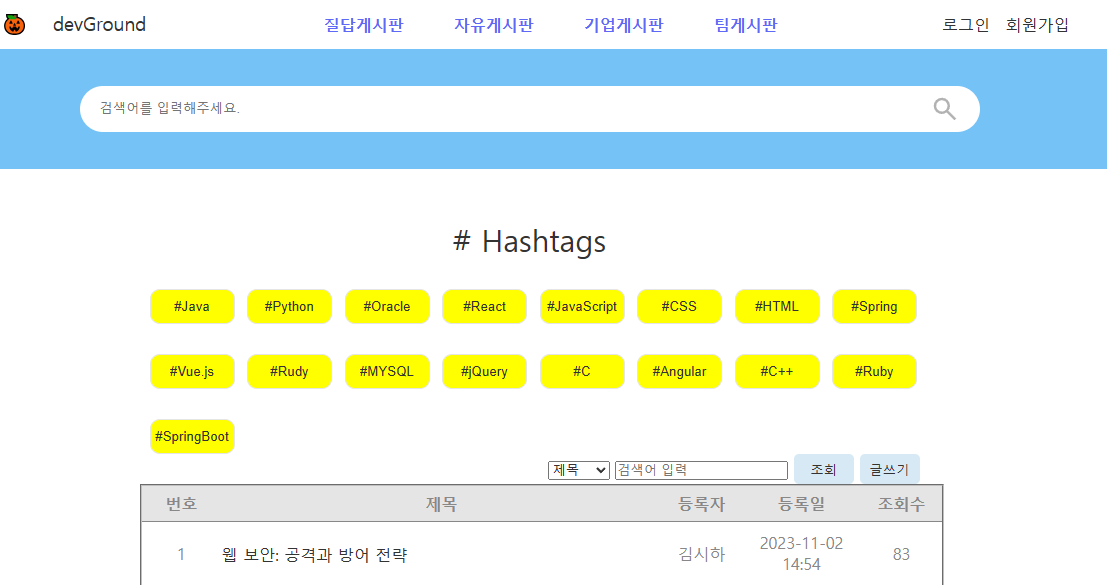This screenshot has height=585, width=1107.
Task: Click the 번호 column header
Action: point(181,504)
